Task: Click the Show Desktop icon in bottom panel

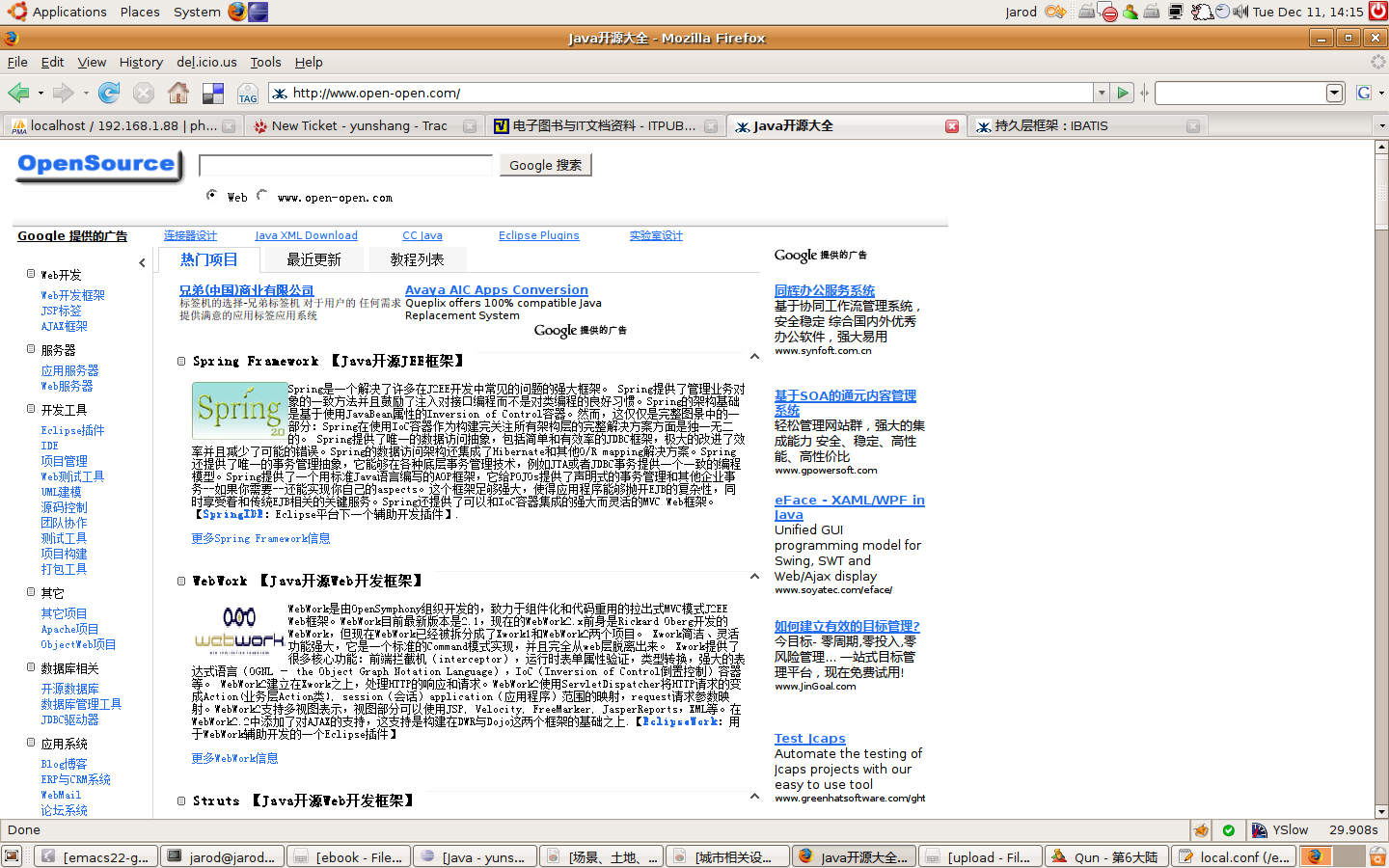Action: [x=12, y=856]
